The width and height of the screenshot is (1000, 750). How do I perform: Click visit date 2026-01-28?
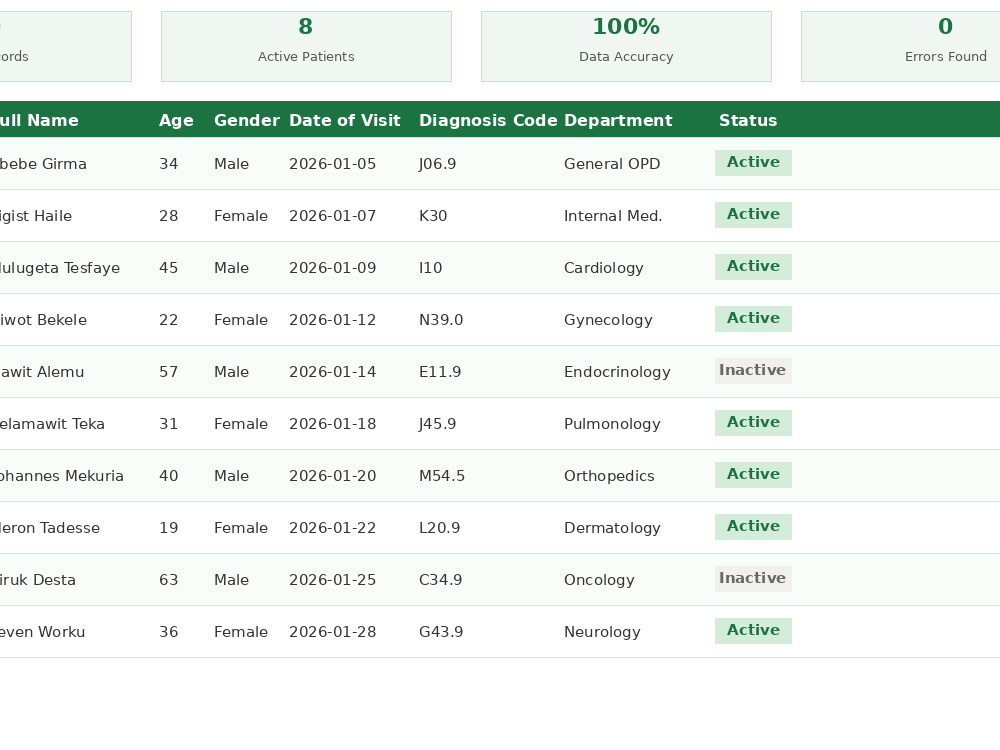(x=332, y=632)
